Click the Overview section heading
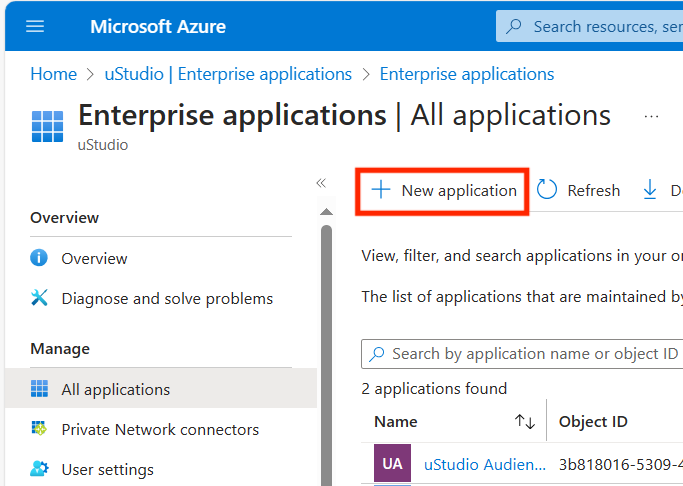 64,217
